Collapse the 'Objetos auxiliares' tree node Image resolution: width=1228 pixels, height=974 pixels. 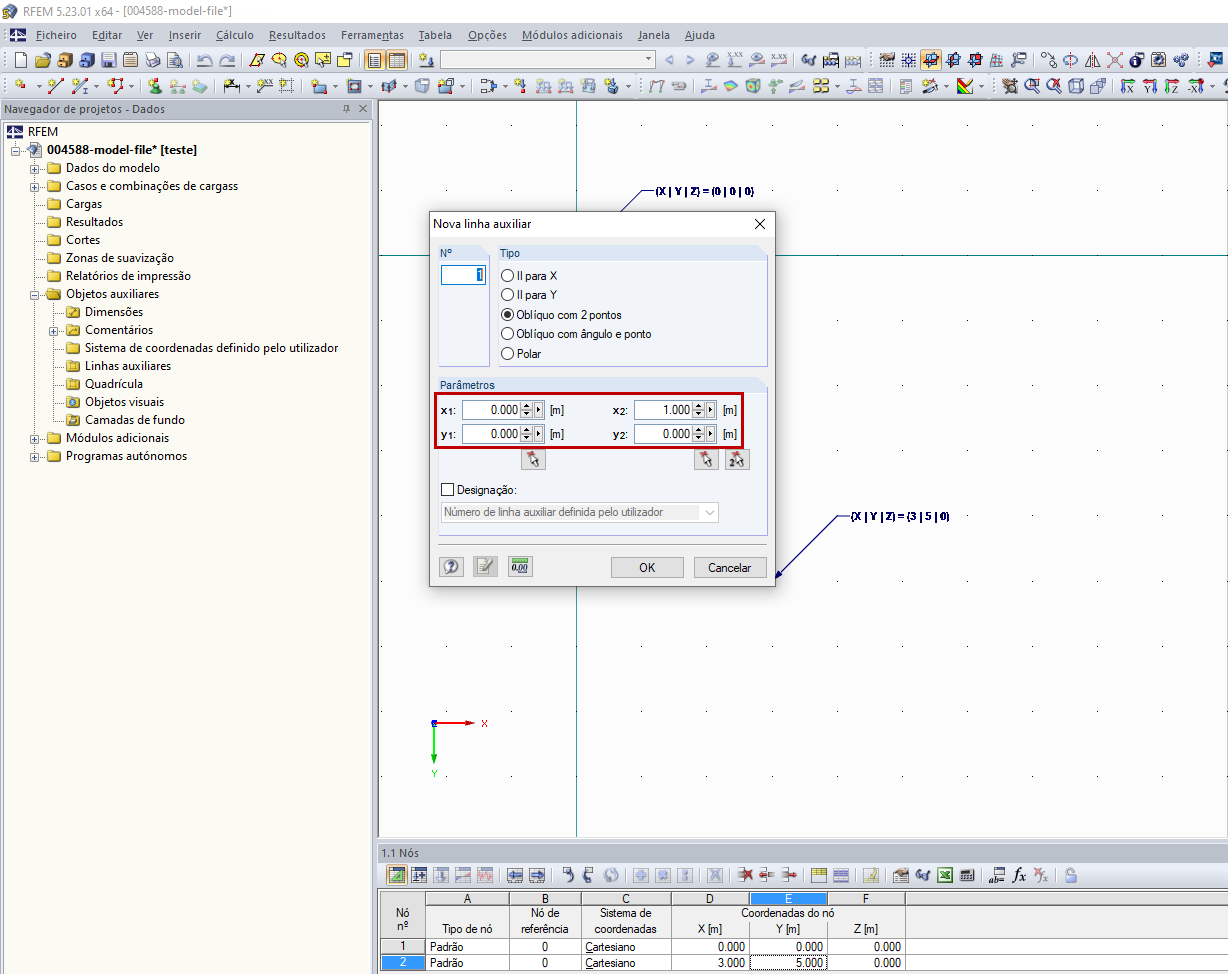[x=34, y=294]
